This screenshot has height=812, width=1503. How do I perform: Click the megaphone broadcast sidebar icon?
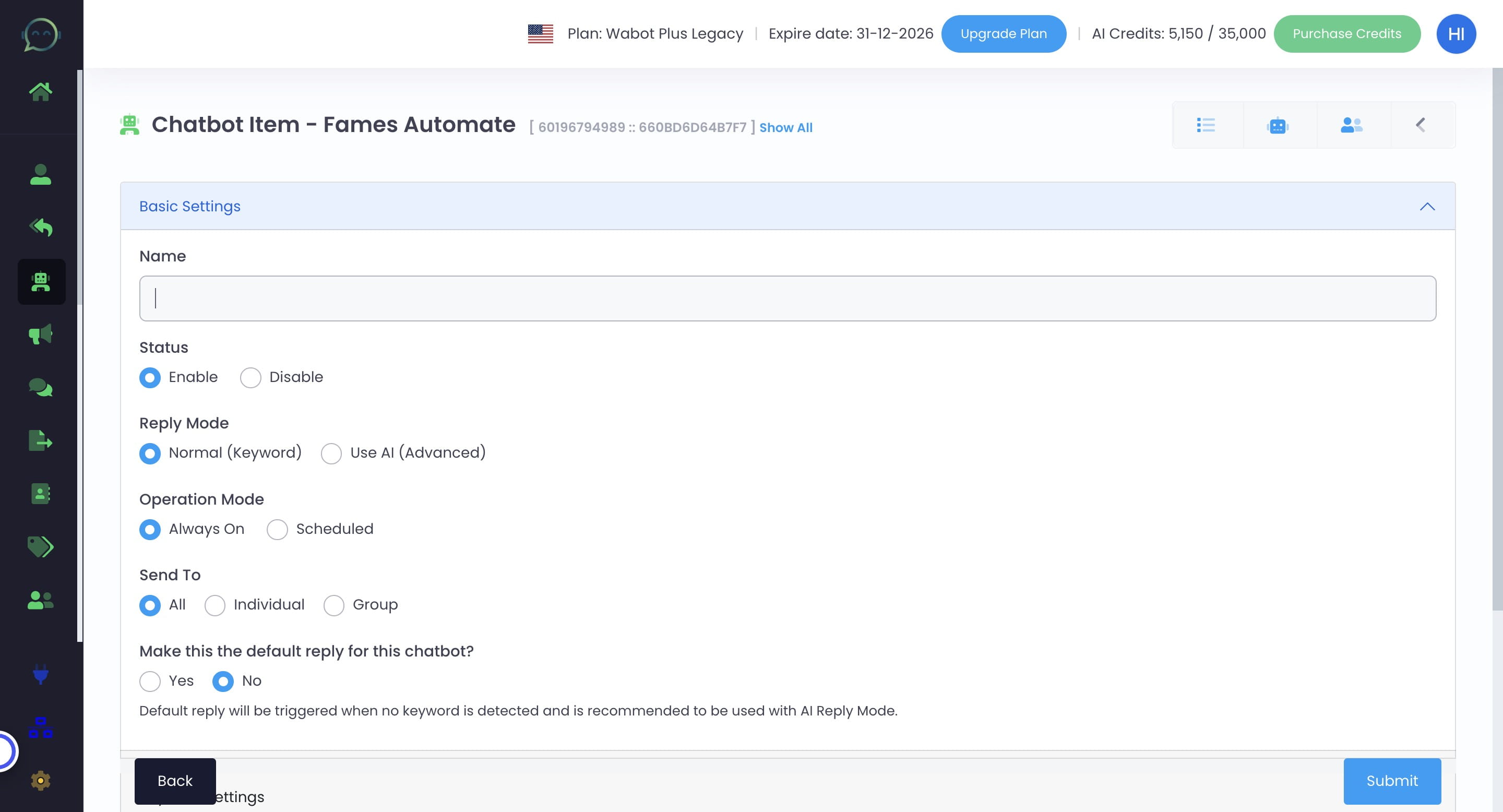[40, 335]
